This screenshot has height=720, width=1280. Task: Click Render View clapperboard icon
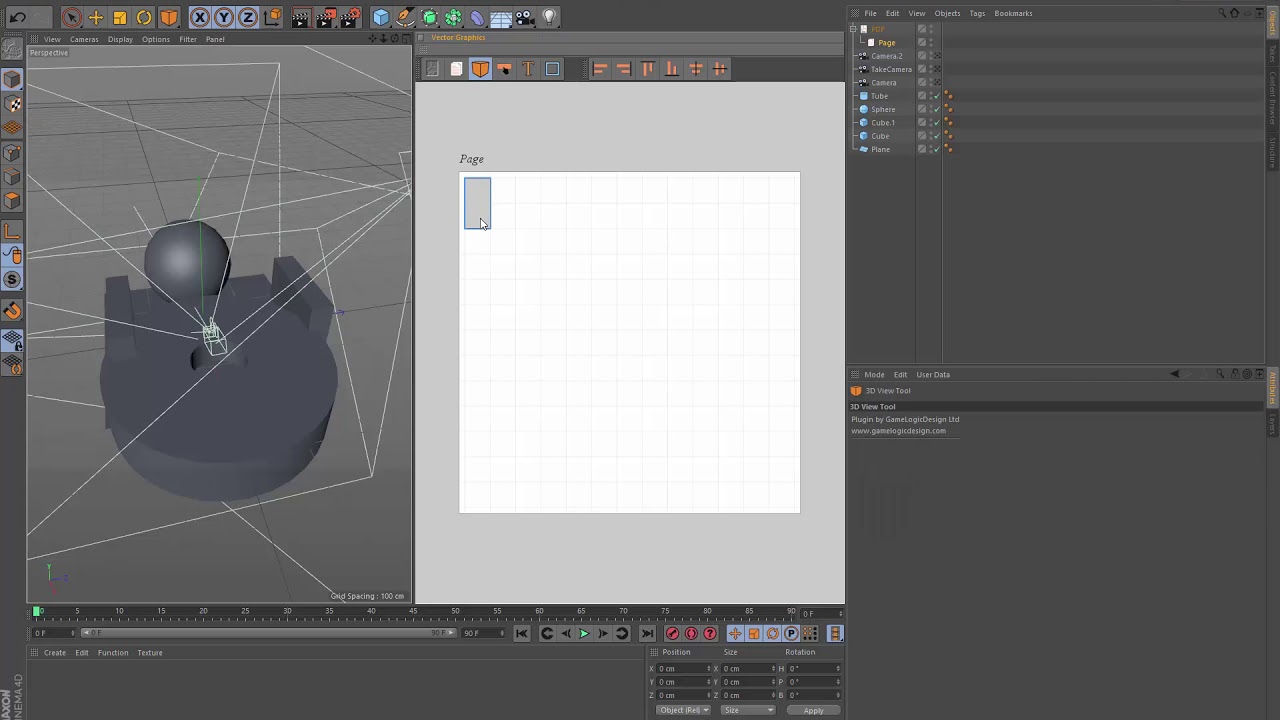click(301, 17)
